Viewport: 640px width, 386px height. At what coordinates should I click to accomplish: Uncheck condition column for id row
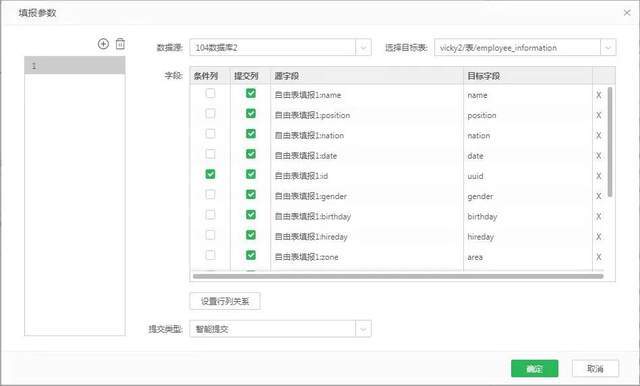point(210,174)
